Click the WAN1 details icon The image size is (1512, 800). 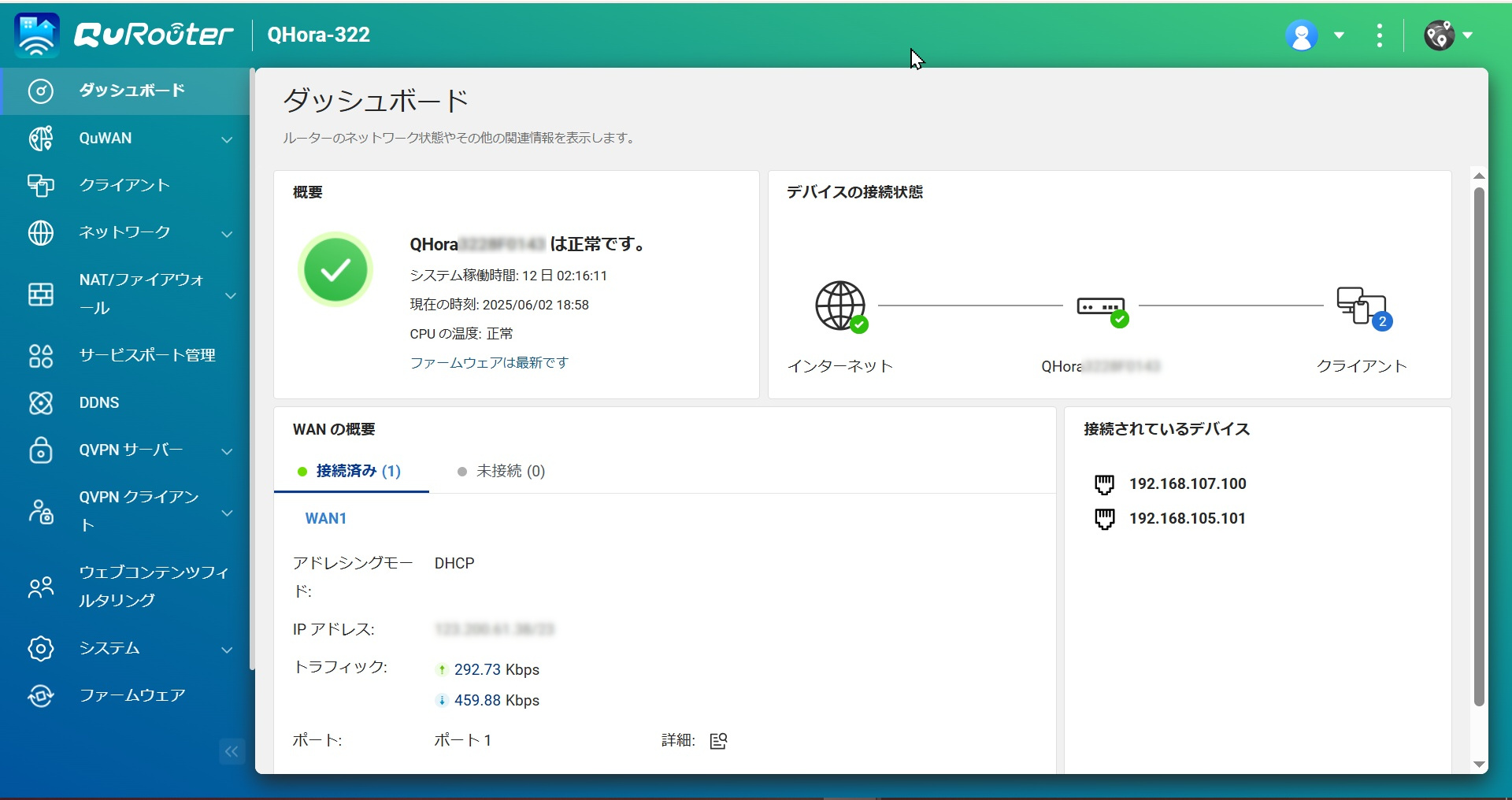point(718,741)
